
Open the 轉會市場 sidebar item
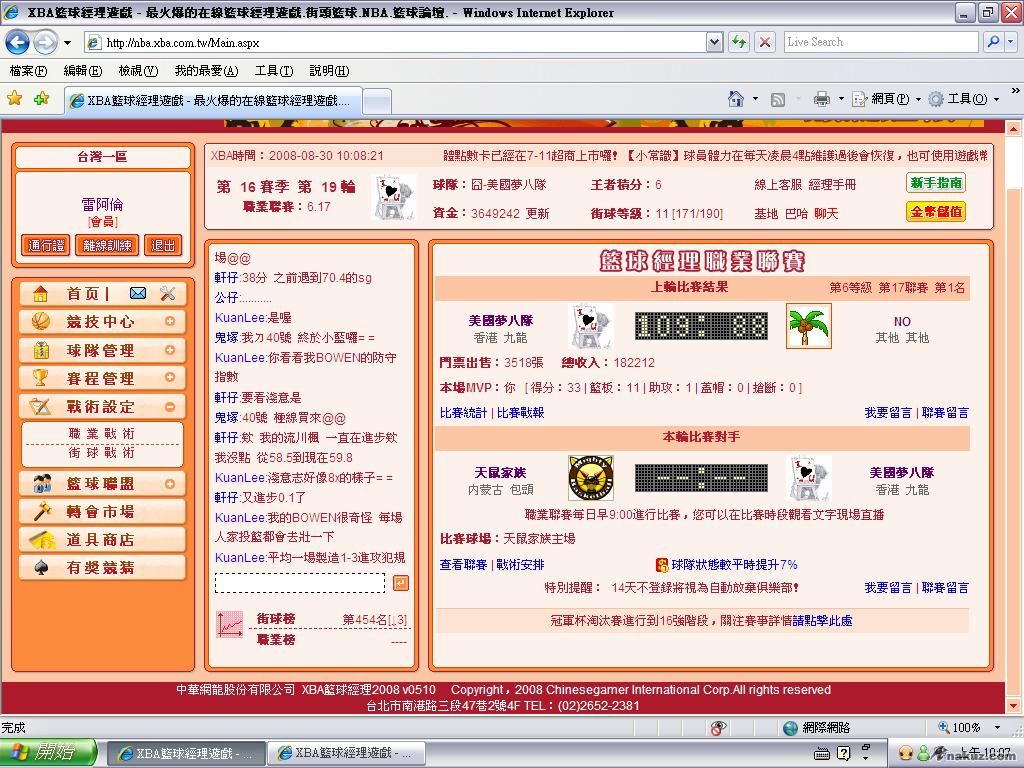103,511
